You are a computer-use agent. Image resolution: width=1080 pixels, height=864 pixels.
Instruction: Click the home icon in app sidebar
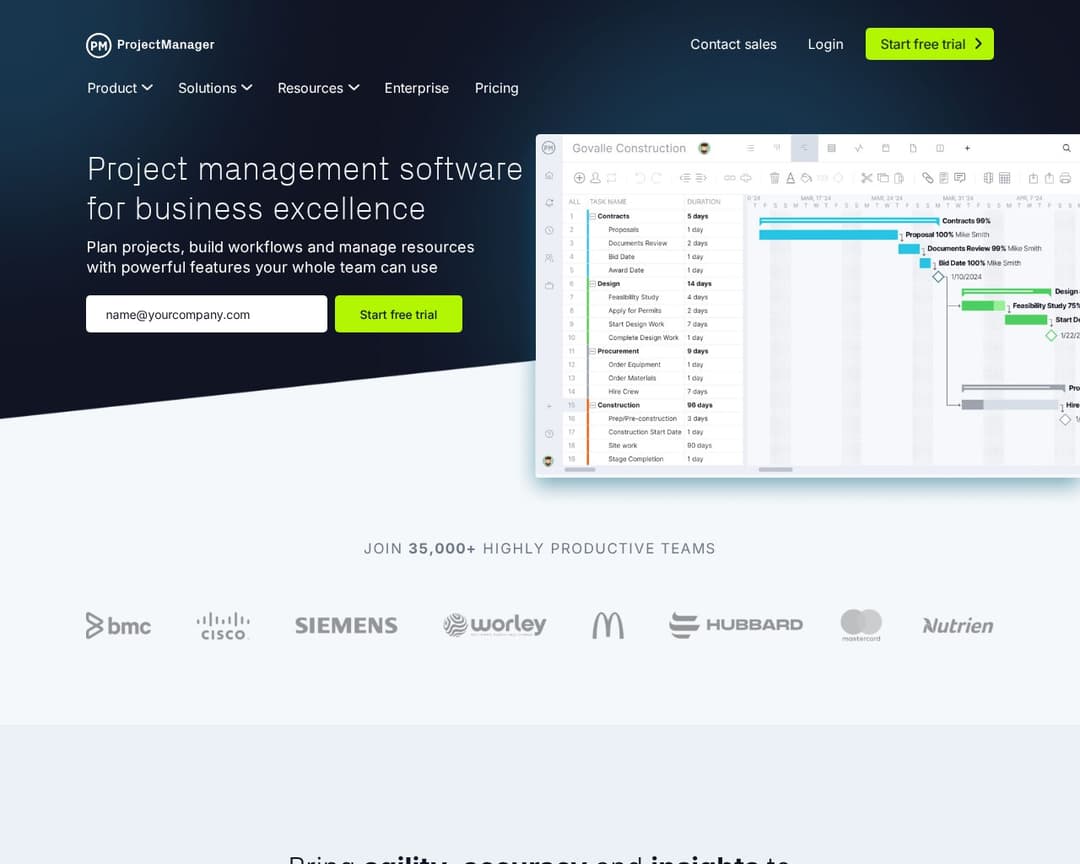[x=549, y=176]
